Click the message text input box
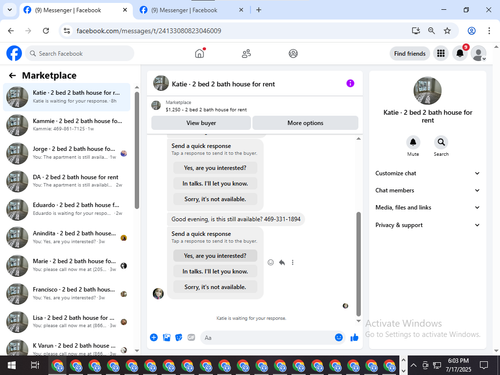The height and width of the screenshot is (375, 500). pyautogui.click(x=273, y=337)
